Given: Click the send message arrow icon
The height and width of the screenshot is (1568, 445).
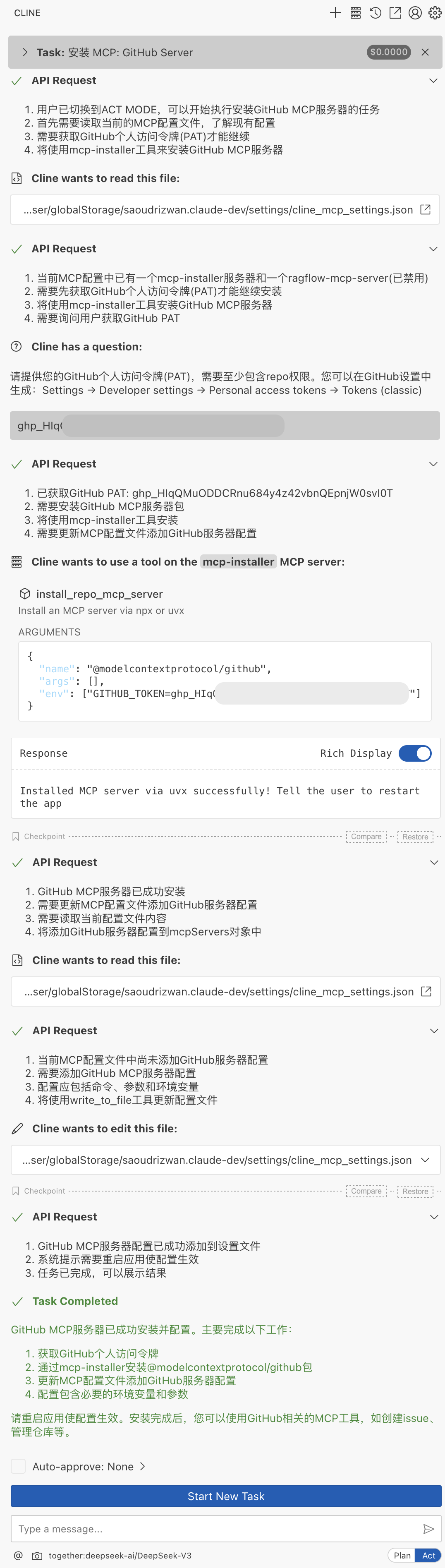Looking at the screenshot, I should (x=428, y=1528).
